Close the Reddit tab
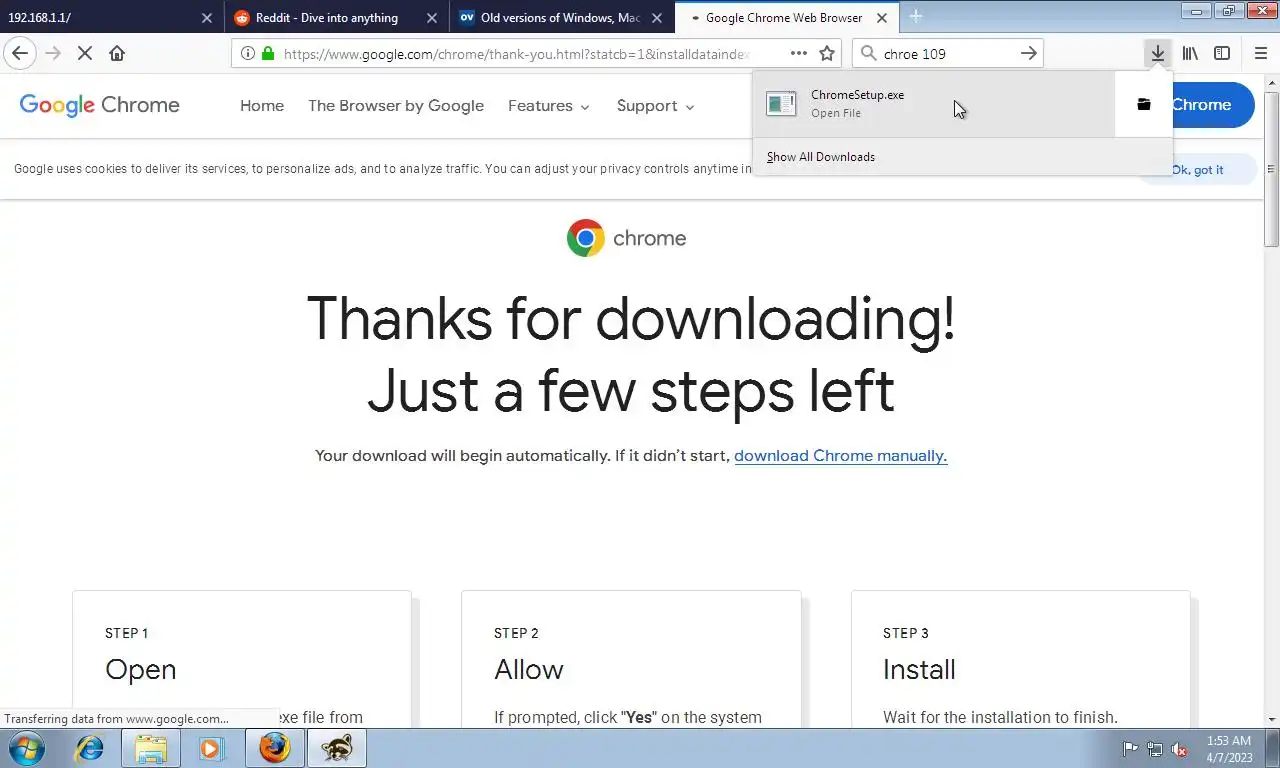Image resolution: width=1280 pixels, height=768 pixels. [x=432, y=18]
